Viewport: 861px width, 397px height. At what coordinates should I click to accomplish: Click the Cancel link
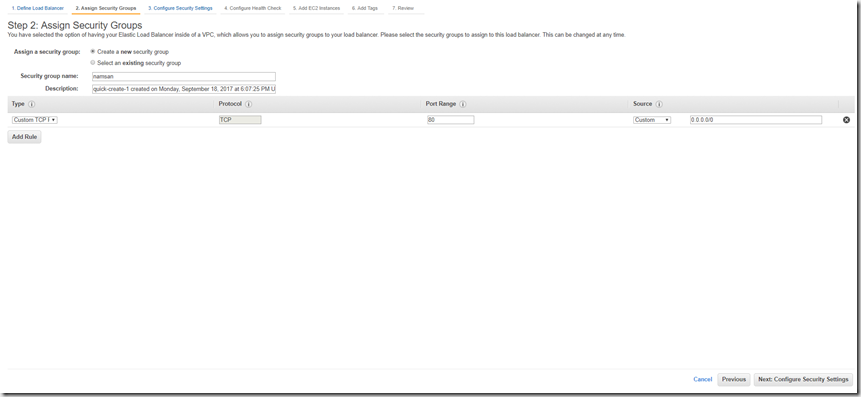702,379
